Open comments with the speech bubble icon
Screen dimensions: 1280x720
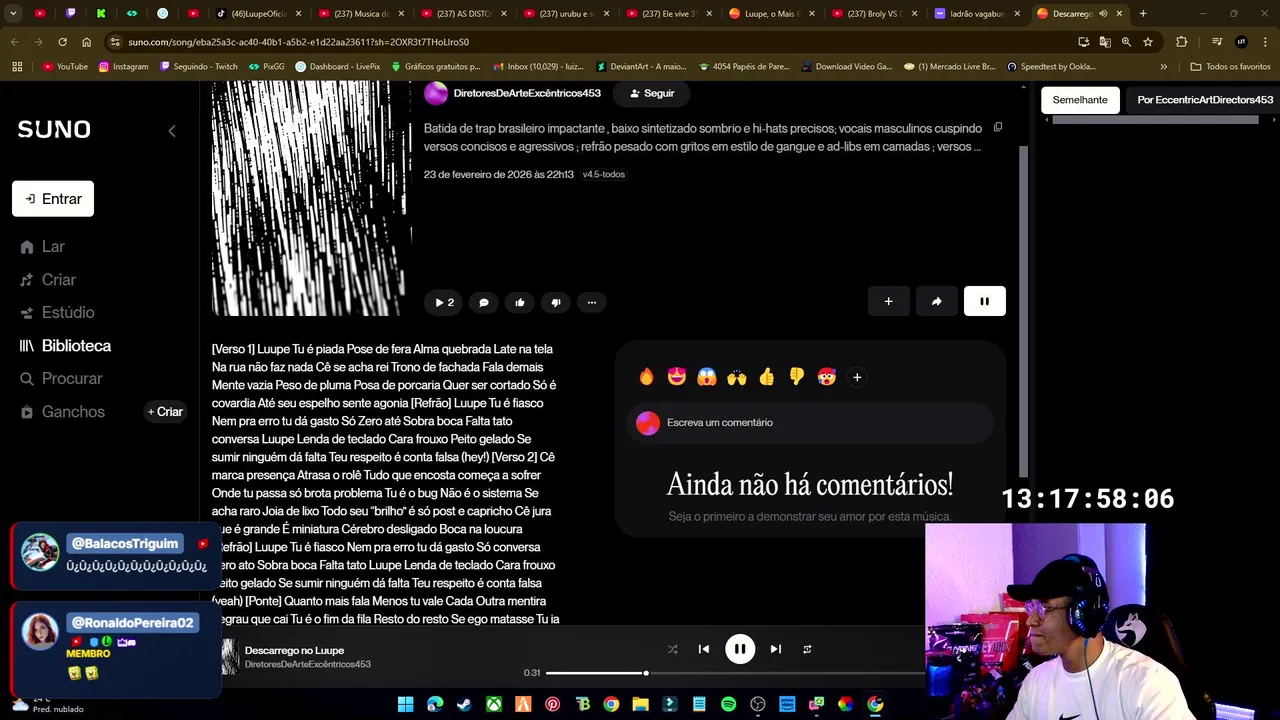pos(484,302)
